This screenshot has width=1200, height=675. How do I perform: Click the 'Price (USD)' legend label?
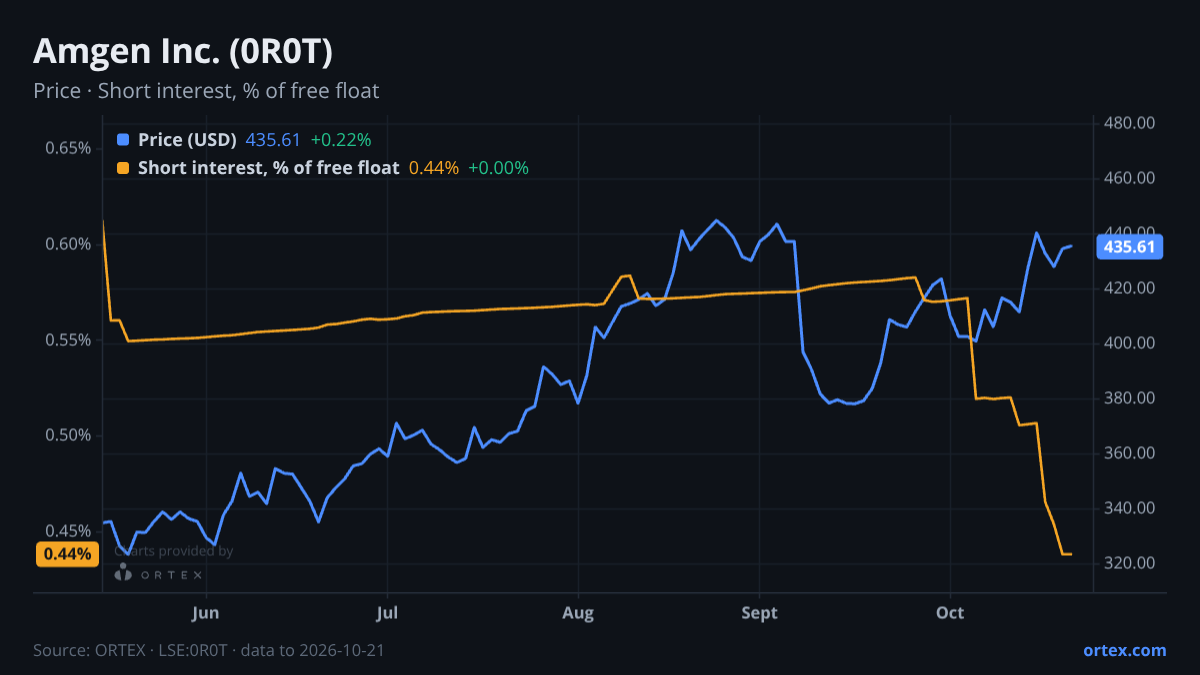click(x=187, y=140)
